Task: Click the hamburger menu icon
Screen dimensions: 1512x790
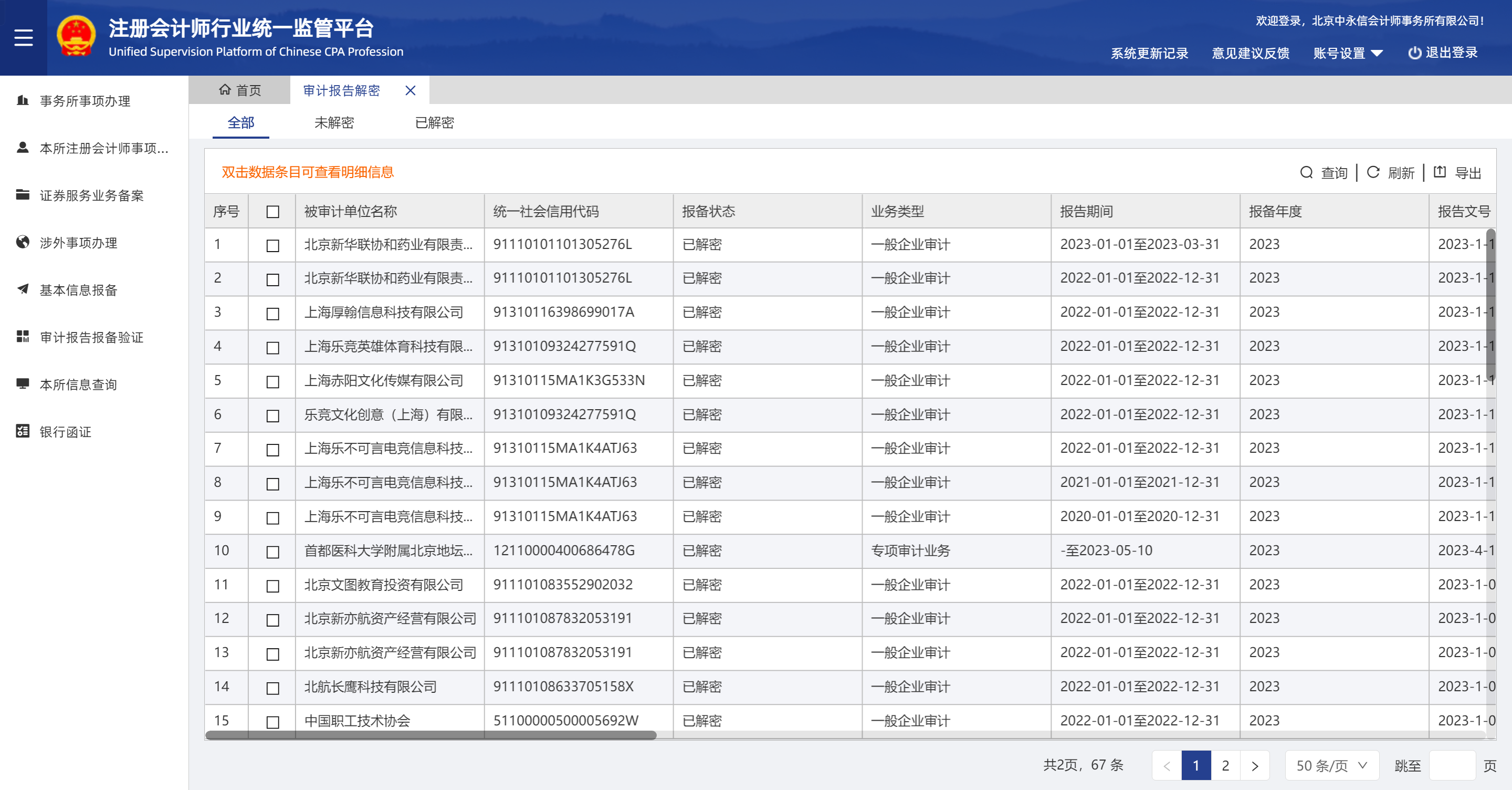Action: click(x=24, y=38)
